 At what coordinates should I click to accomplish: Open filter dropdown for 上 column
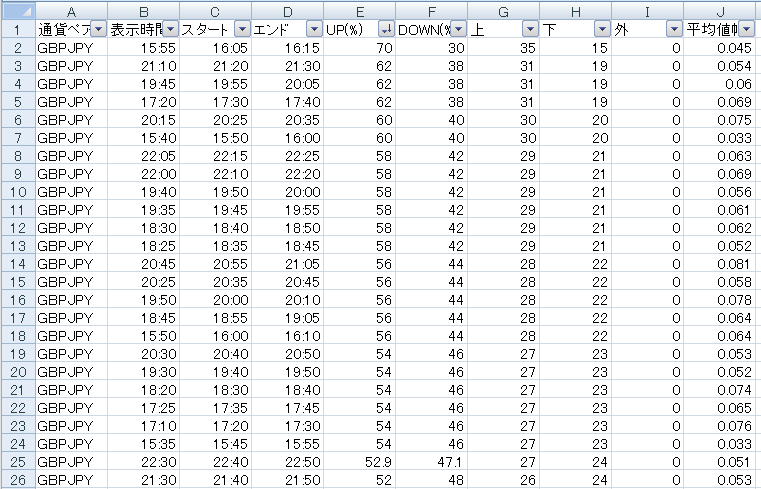point(530,30)
